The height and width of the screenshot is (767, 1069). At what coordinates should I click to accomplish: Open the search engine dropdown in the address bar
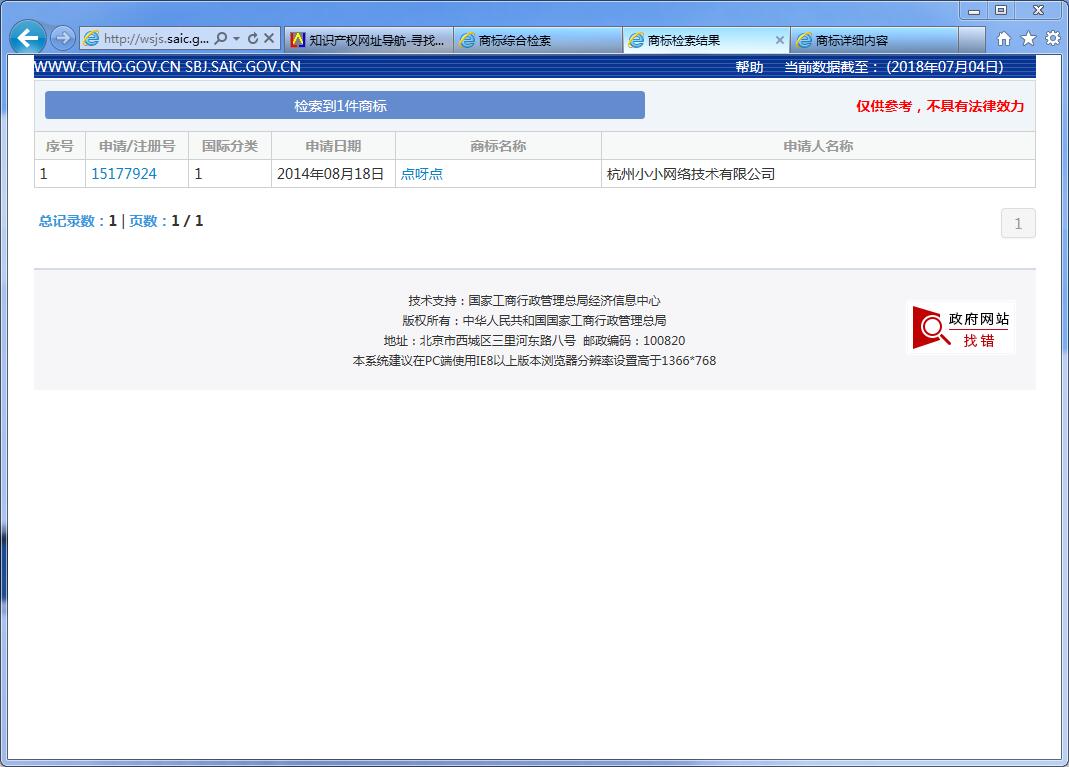pyautogui.click(x=238, y=37)
